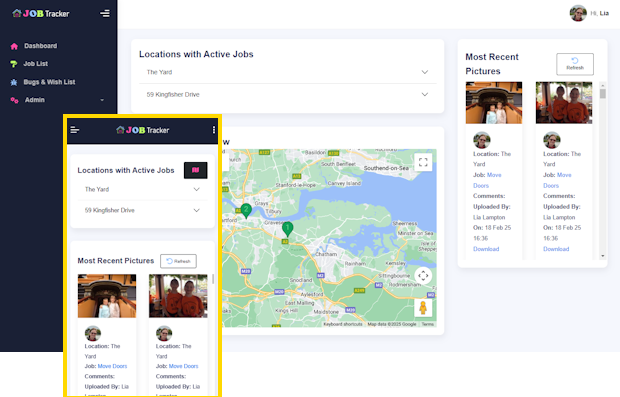
Task: Click the pink map button in mobile Locations card
Action: coord(195,170)
